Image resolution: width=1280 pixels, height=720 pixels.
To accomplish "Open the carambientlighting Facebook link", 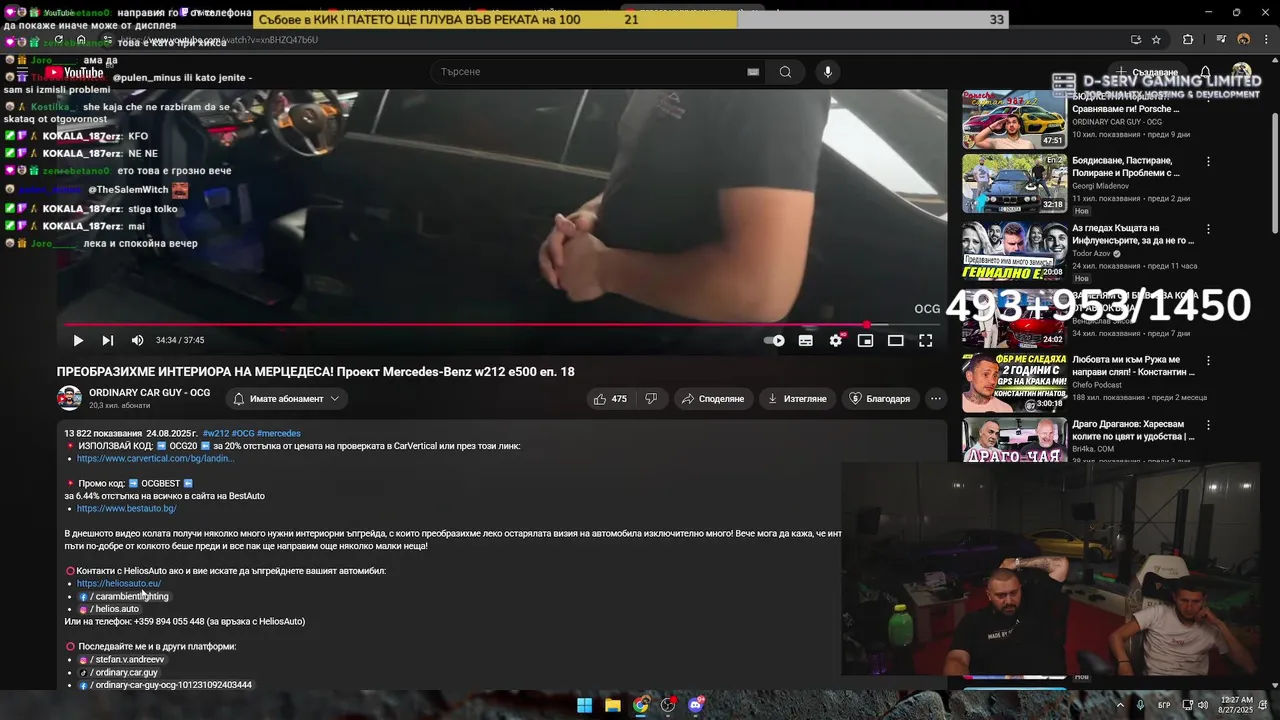I will pyautogui.click(x=124, y=596).
